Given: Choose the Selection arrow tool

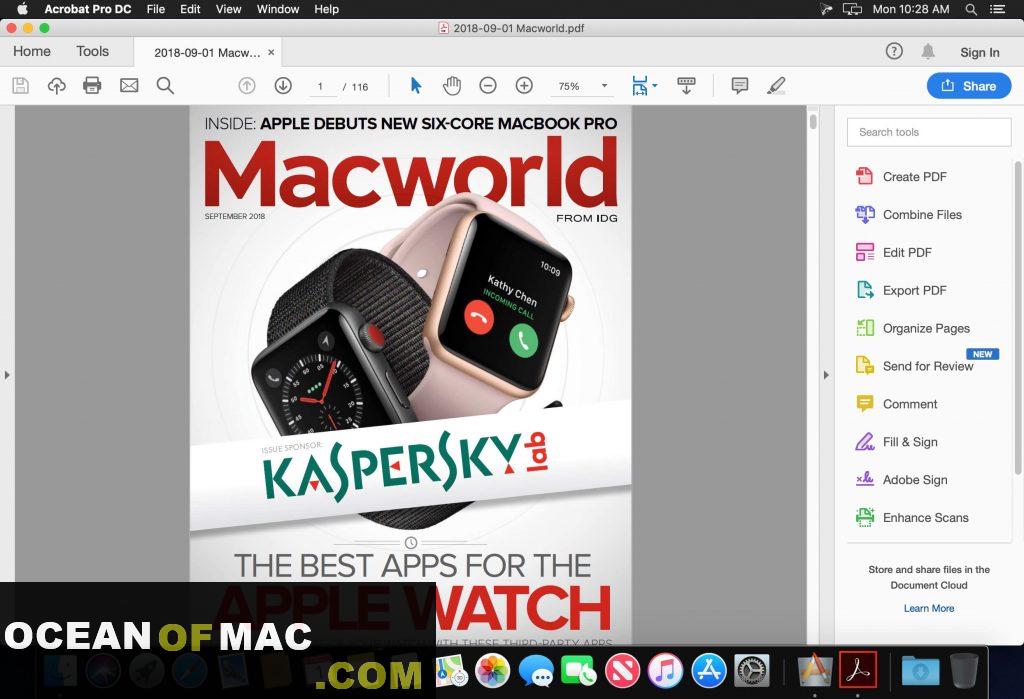Looking at the screenshot, I should 415,86.
